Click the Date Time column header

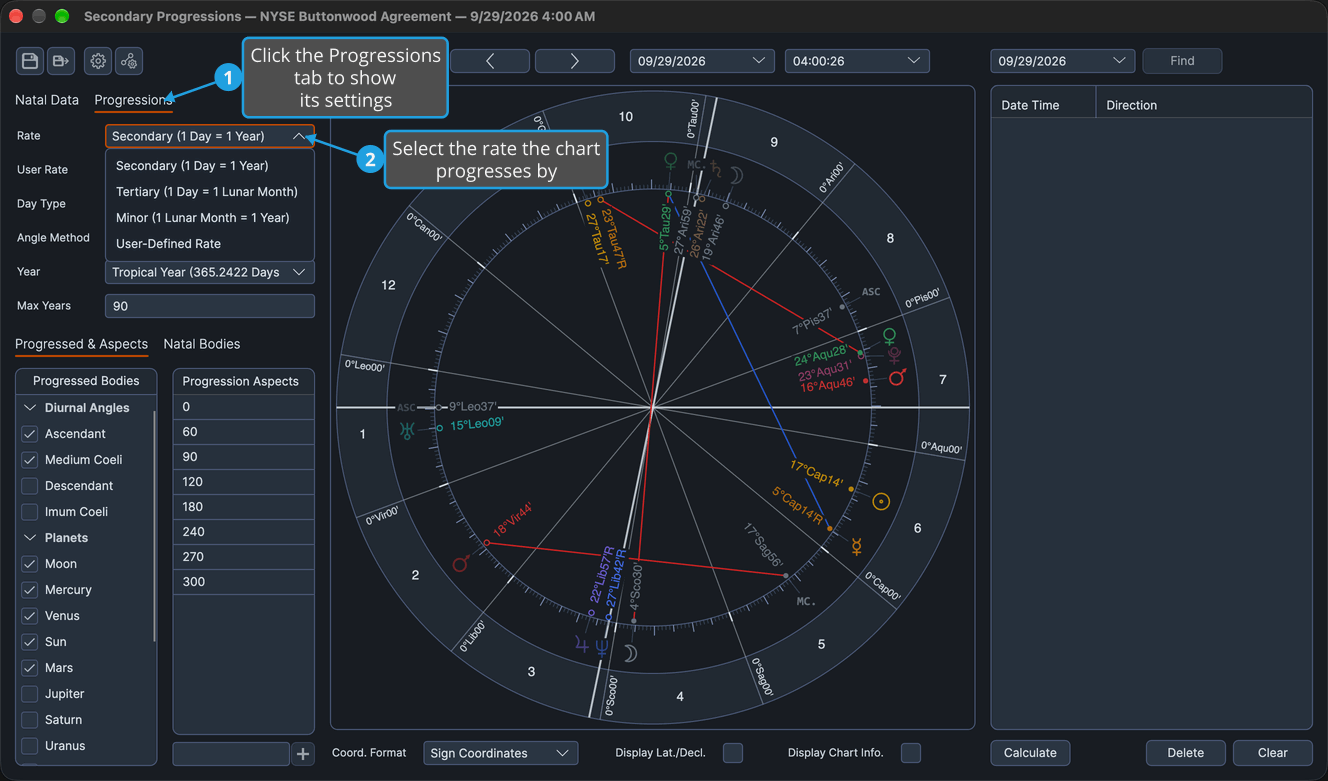coord(1043,105)
